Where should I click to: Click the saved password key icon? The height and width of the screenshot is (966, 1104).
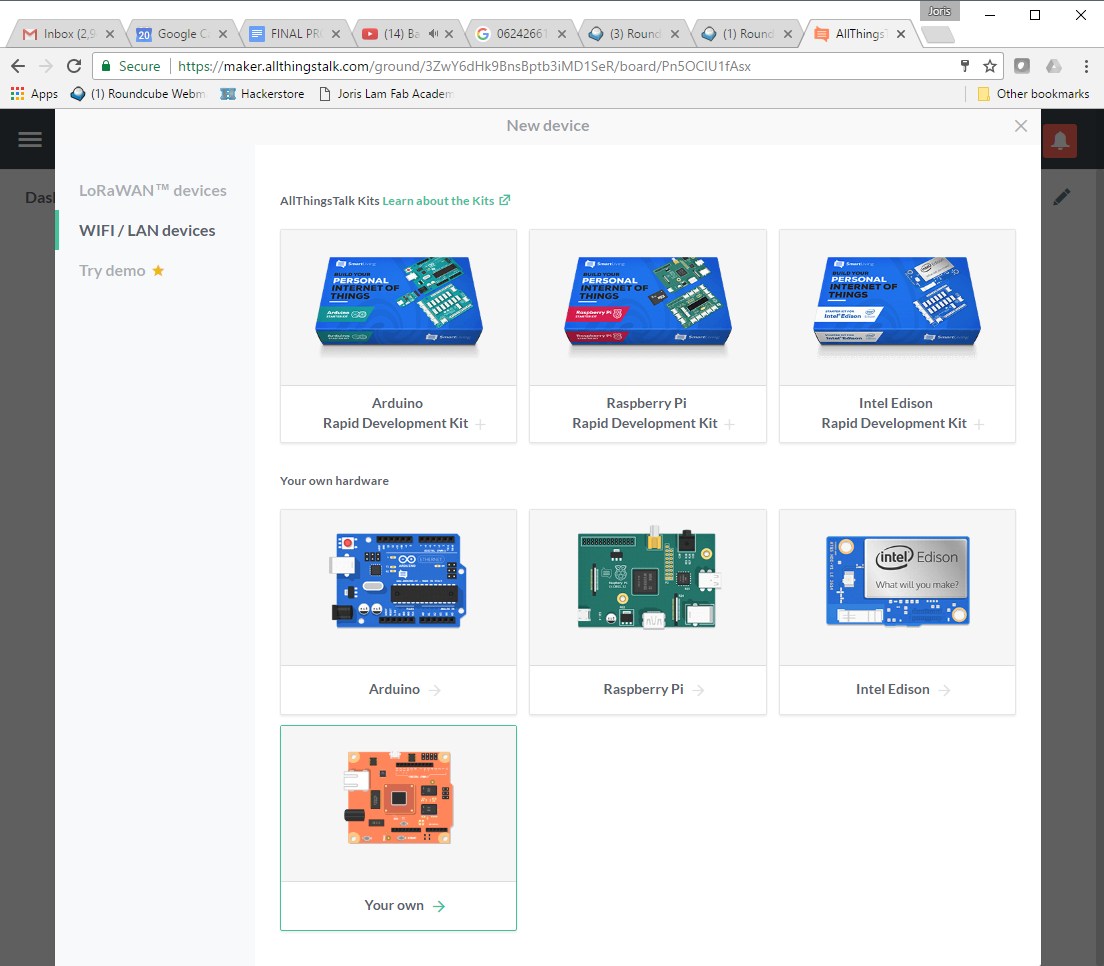pos(965,66)
